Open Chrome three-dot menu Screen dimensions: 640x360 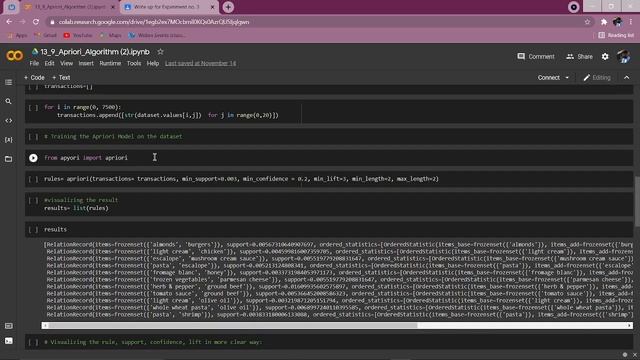click(x=631, y=22)
